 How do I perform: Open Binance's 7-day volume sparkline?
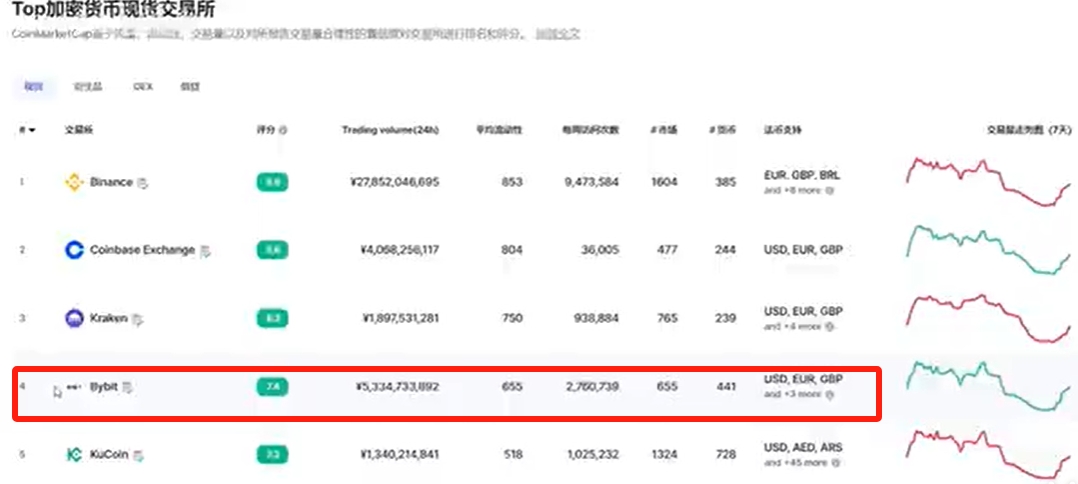988,182
